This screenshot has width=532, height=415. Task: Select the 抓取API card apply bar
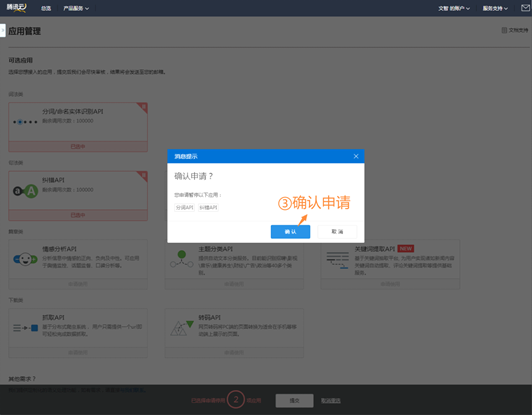point(78,353)
